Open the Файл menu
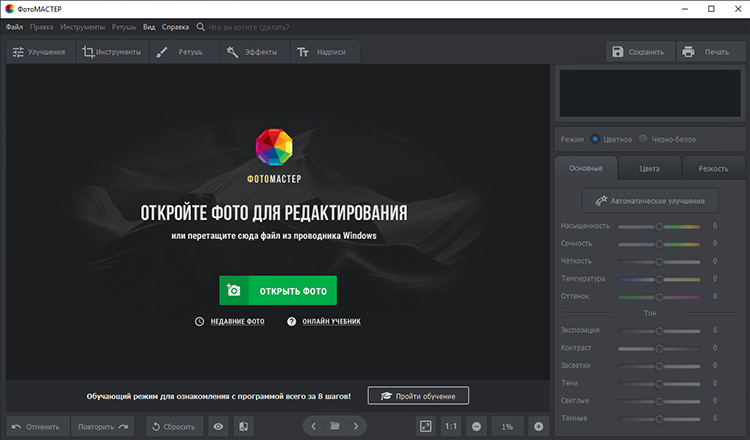 14,27
